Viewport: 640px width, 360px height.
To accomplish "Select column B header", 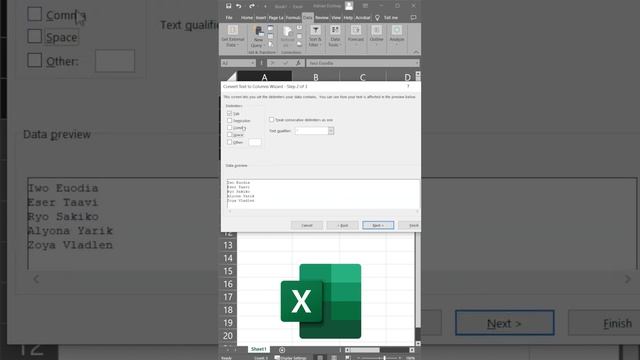I will (316, 76).
